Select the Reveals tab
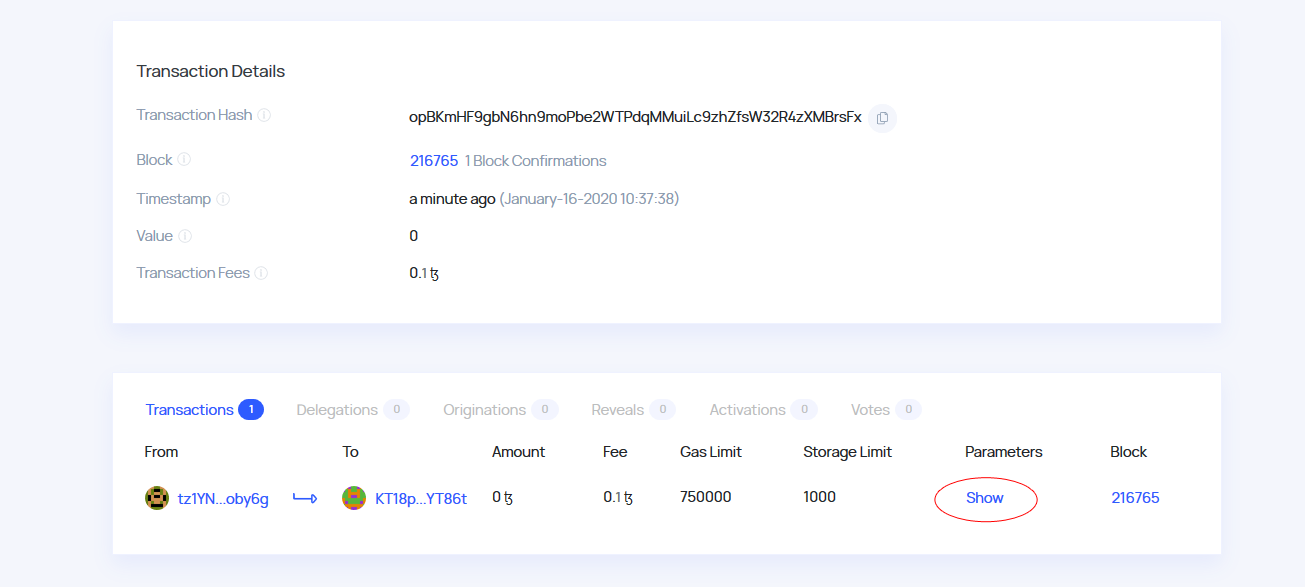This screenshot has width=1305, height=587. 618,410
